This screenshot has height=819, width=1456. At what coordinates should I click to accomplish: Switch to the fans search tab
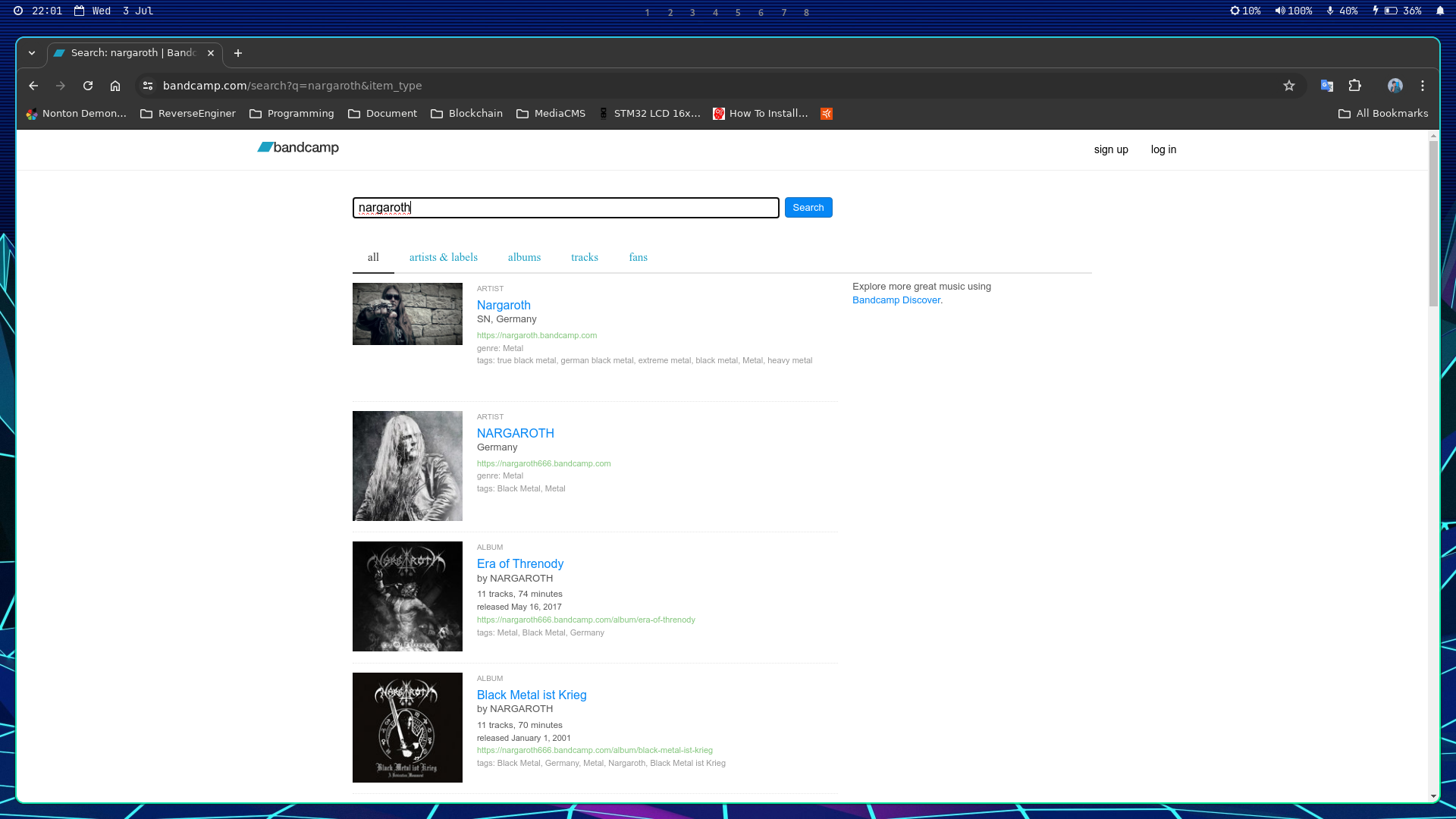coord(638,257)
